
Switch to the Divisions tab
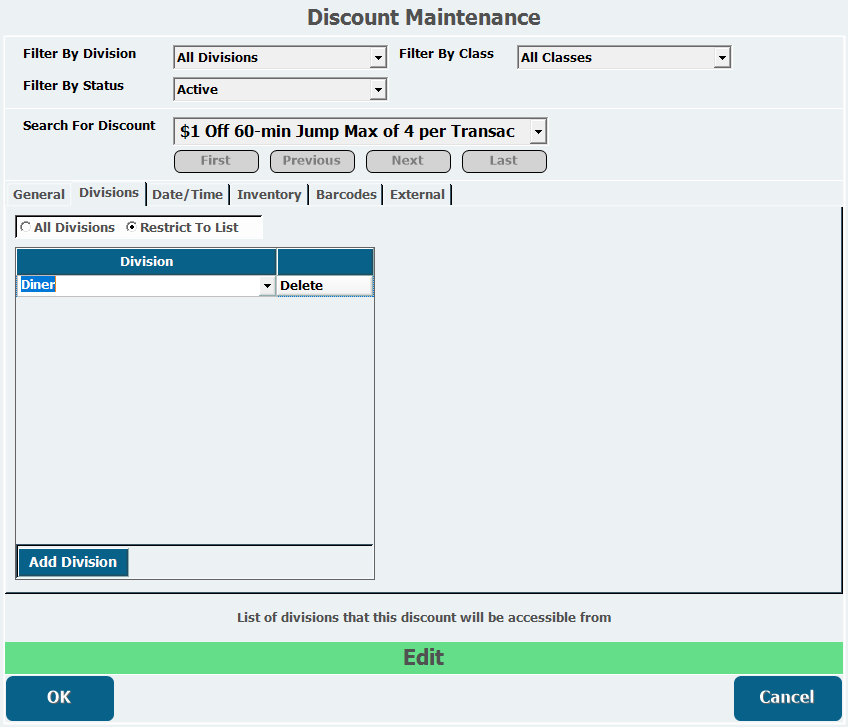[x=109, y=193]
